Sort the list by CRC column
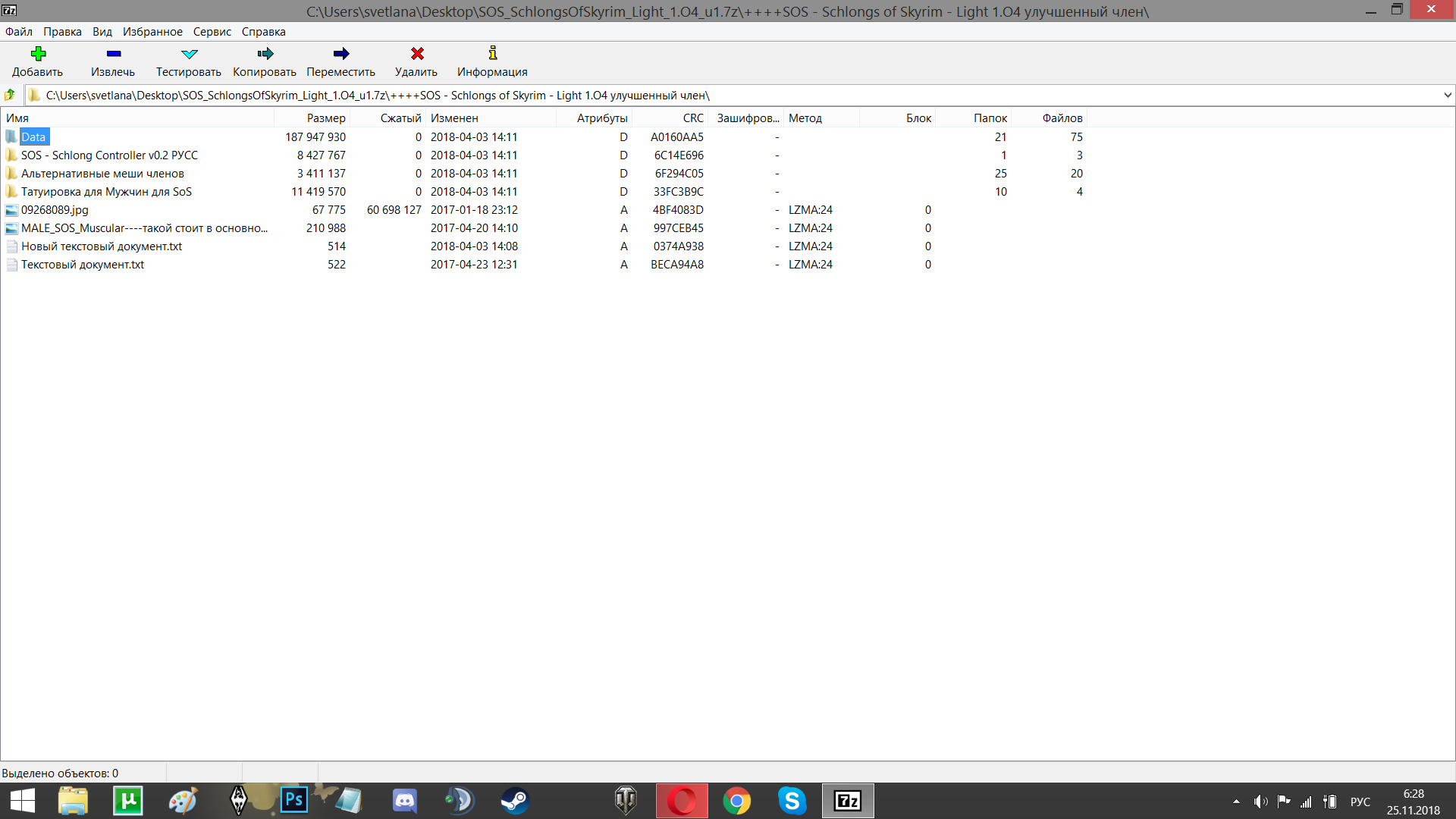The height and width of the screenshot is (819, 1456). point(670,118)
